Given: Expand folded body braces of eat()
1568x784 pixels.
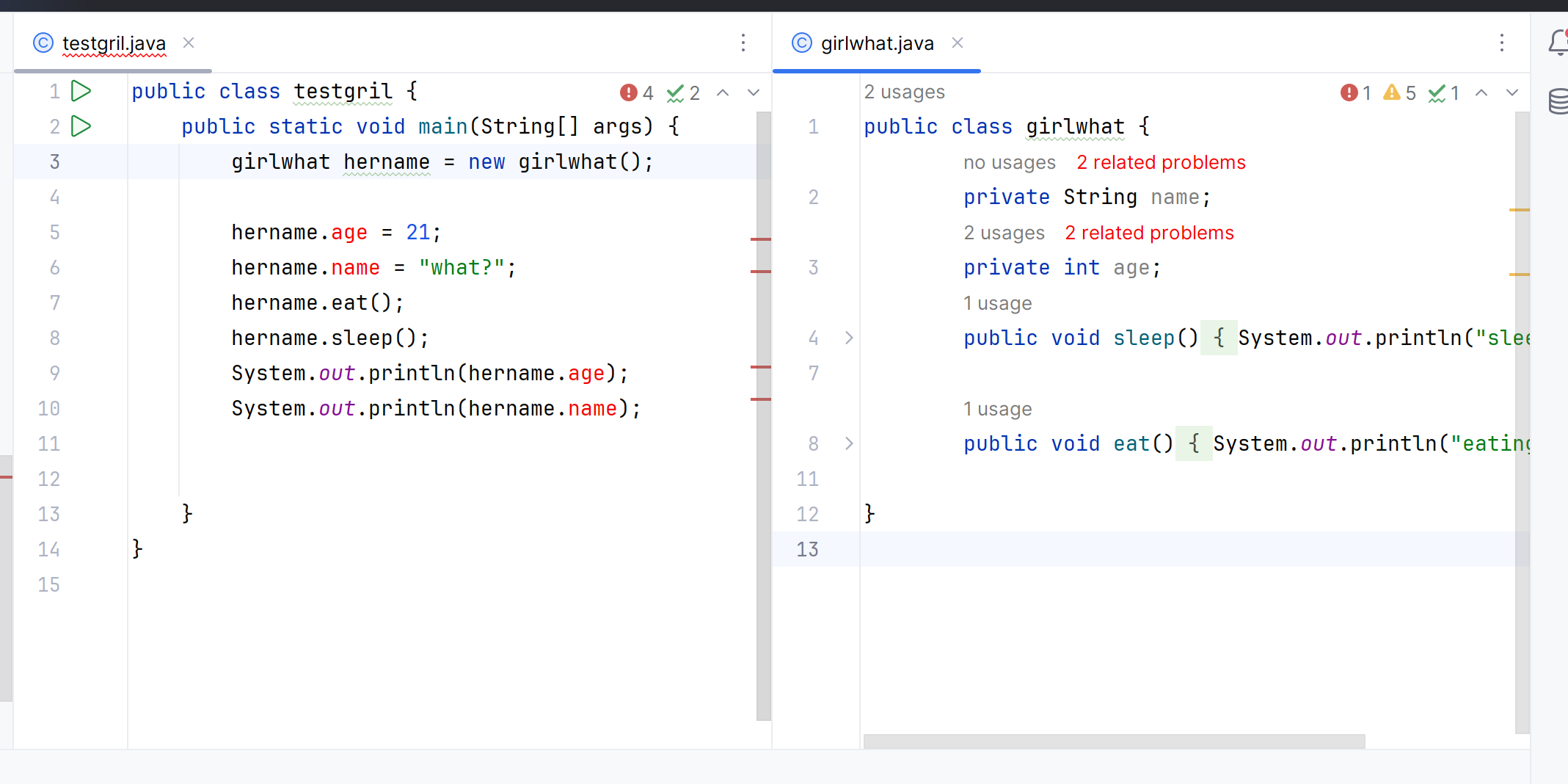Looking at the screenshot, I should coord(1194,443).
